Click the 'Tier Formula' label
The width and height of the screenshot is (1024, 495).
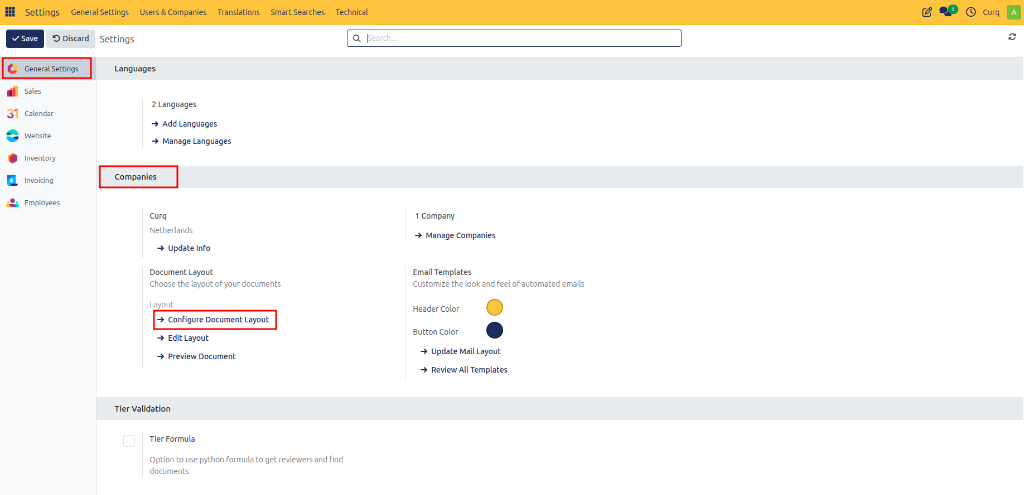tap(172, 439)
